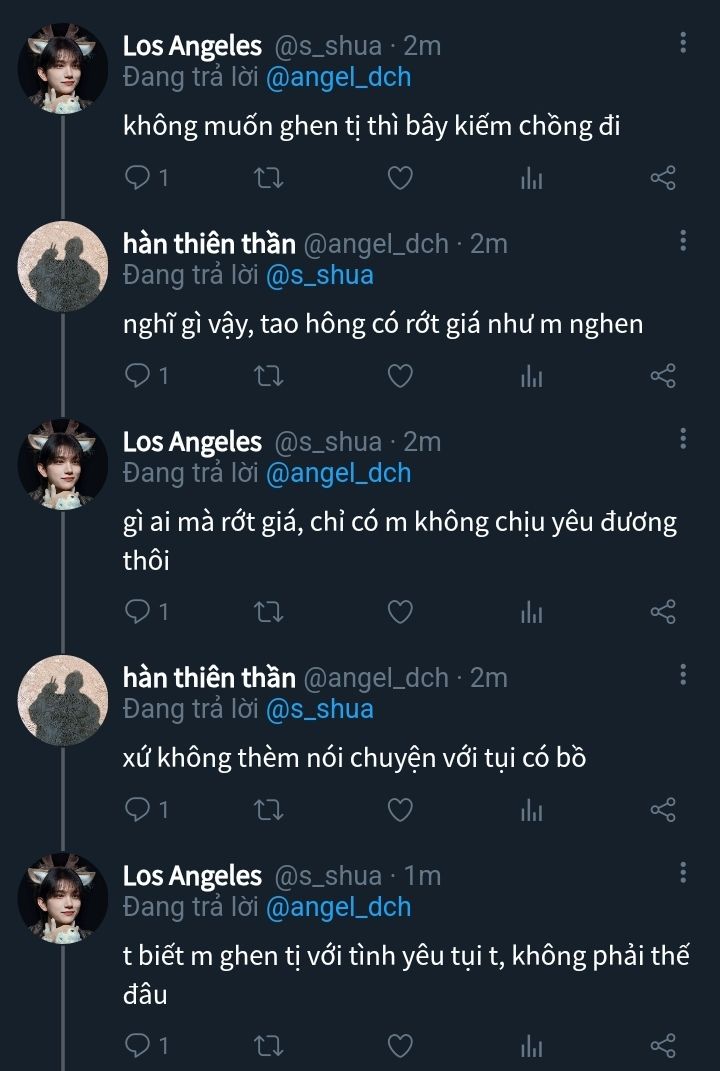
Task: Like the "gì ai mà rớt giá" tweet
Action: click(x=400, y=611)
